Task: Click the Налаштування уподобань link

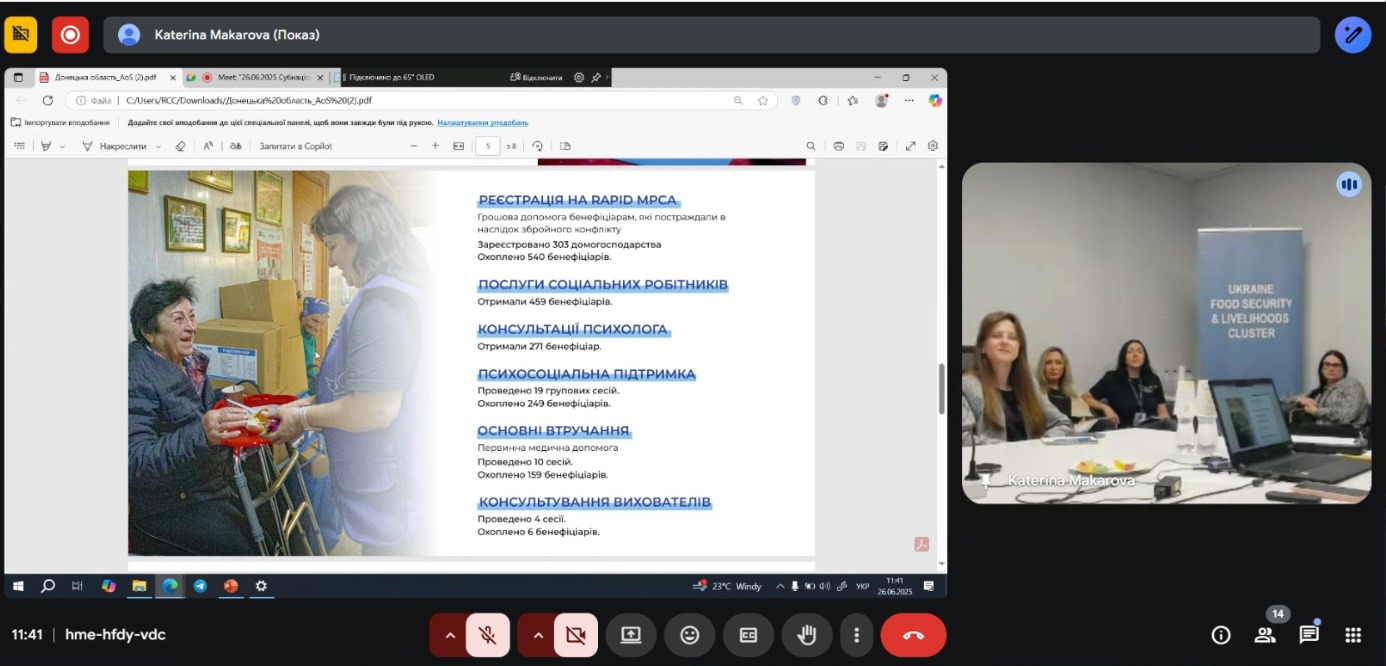Action: point(482,122)
